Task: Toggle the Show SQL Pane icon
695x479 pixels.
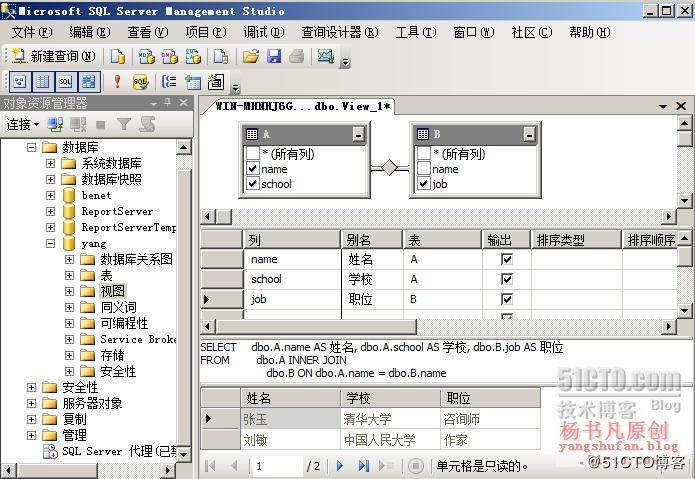Action: pos(66,82)
